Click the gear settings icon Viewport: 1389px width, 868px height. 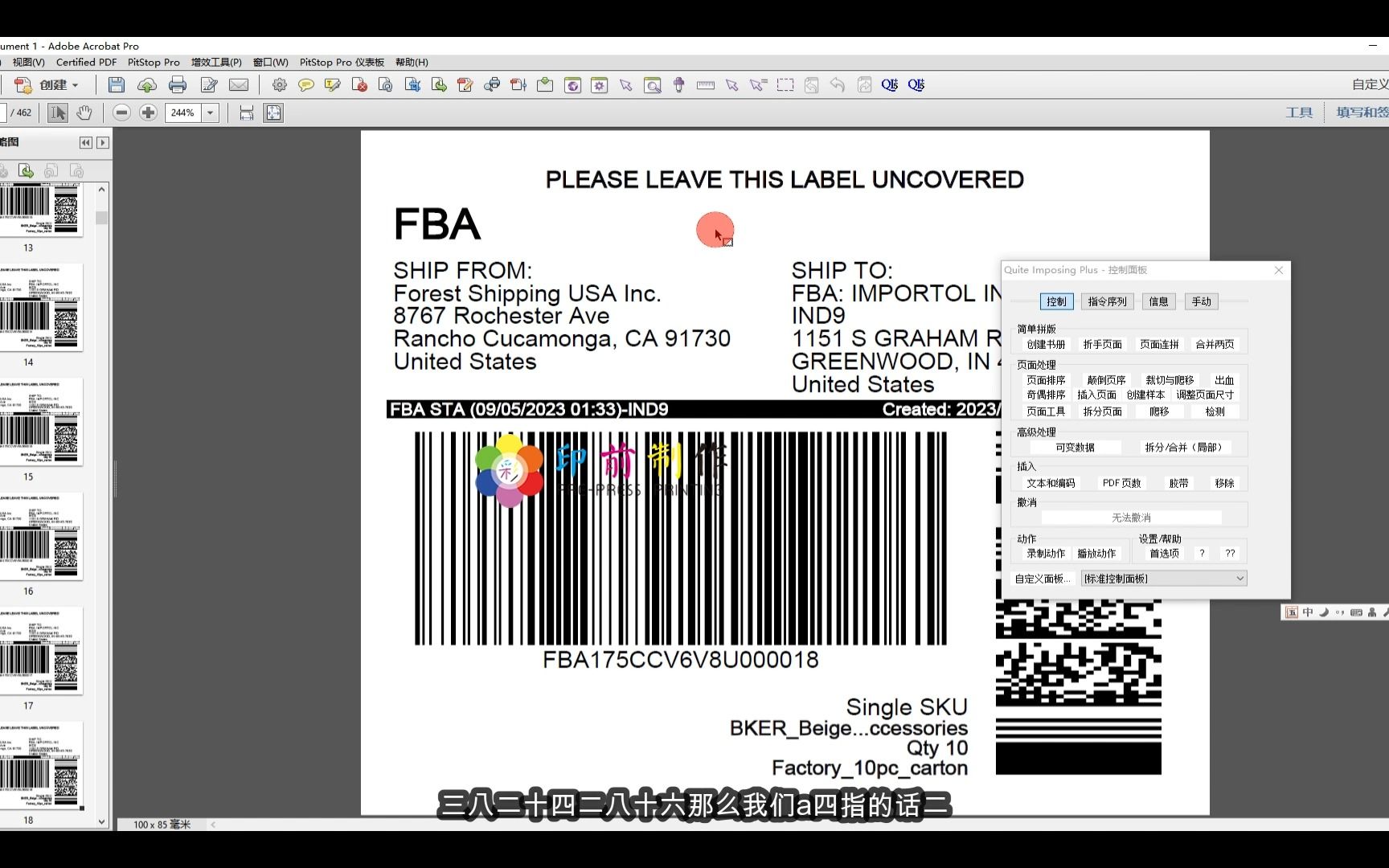280,85
